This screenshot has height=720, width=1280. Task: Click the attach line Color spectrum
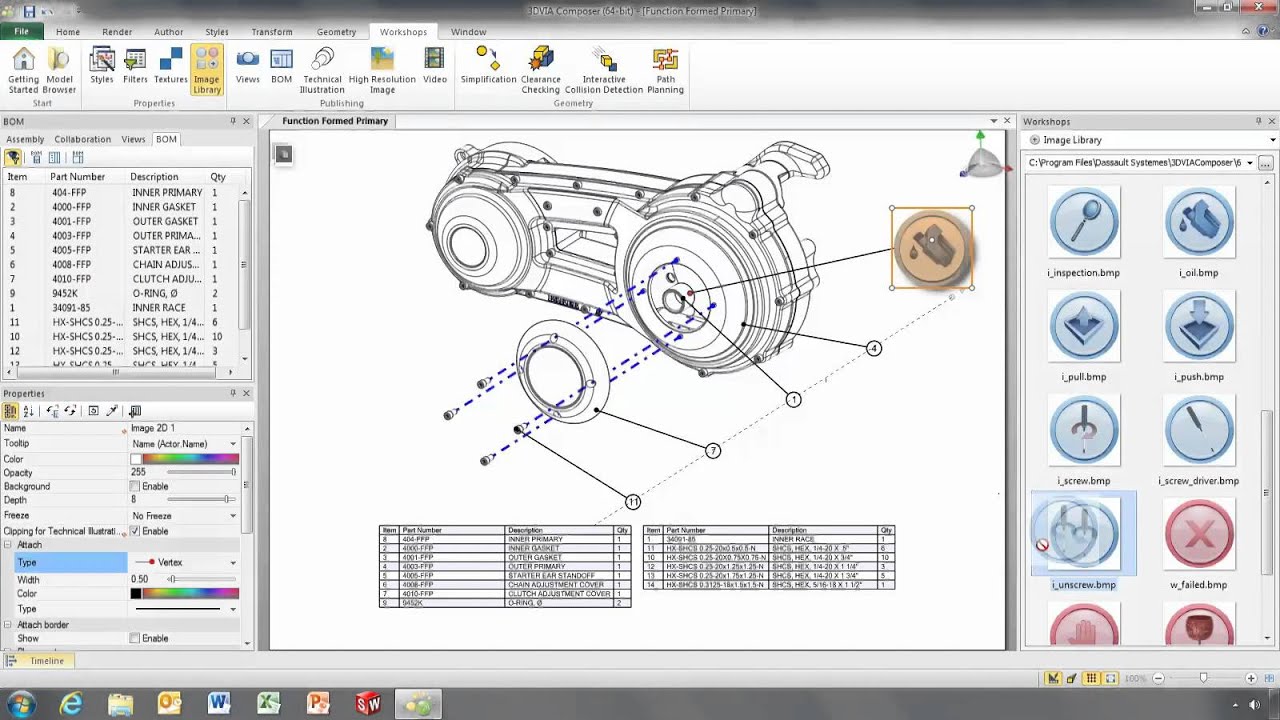pyautogui.click(x=190, y=594)
